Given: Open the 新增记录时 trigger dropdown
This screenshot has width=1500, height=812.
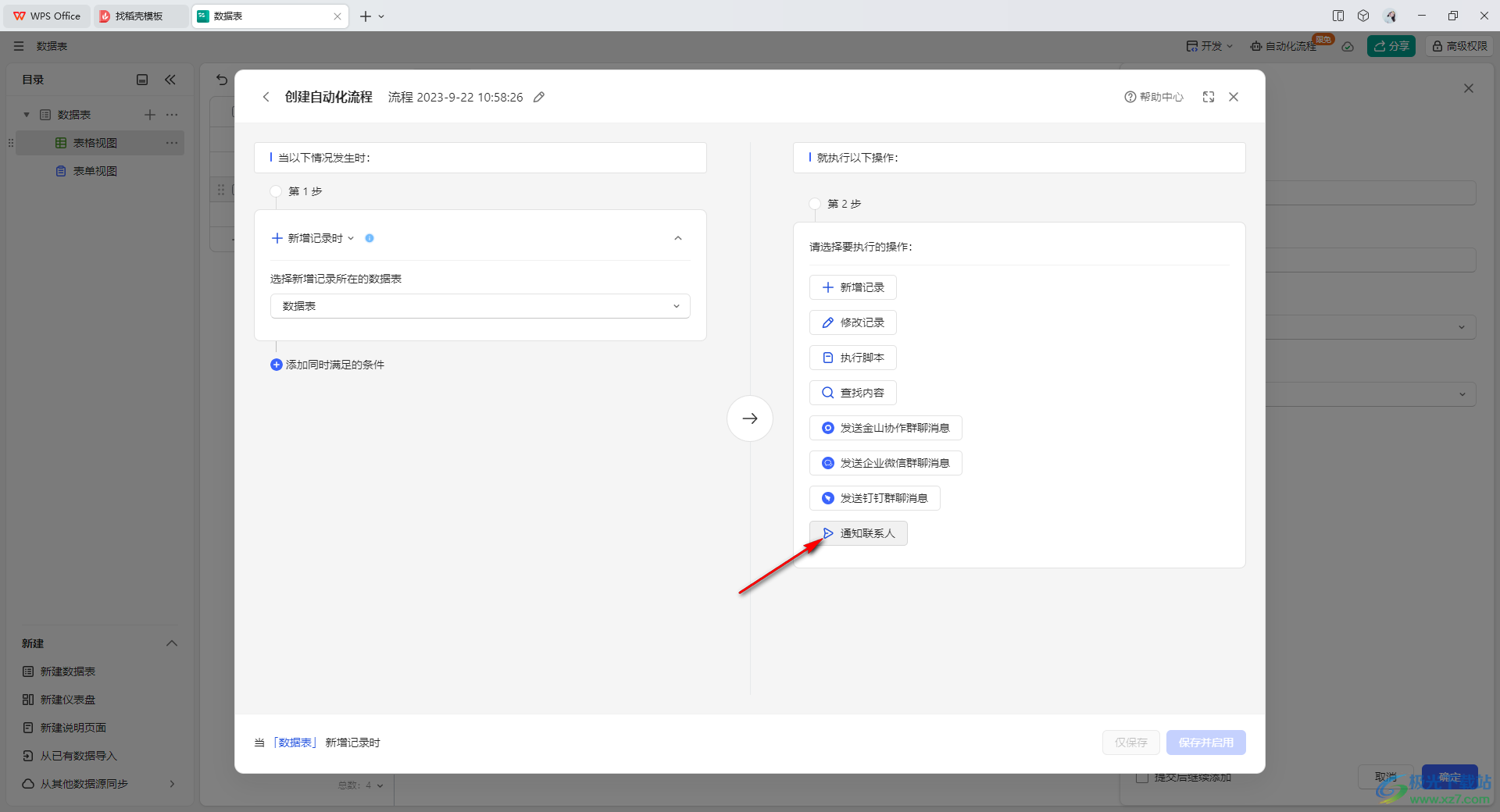Looking at the screenshot, I should pyautogui.click(x=313, y=238).
